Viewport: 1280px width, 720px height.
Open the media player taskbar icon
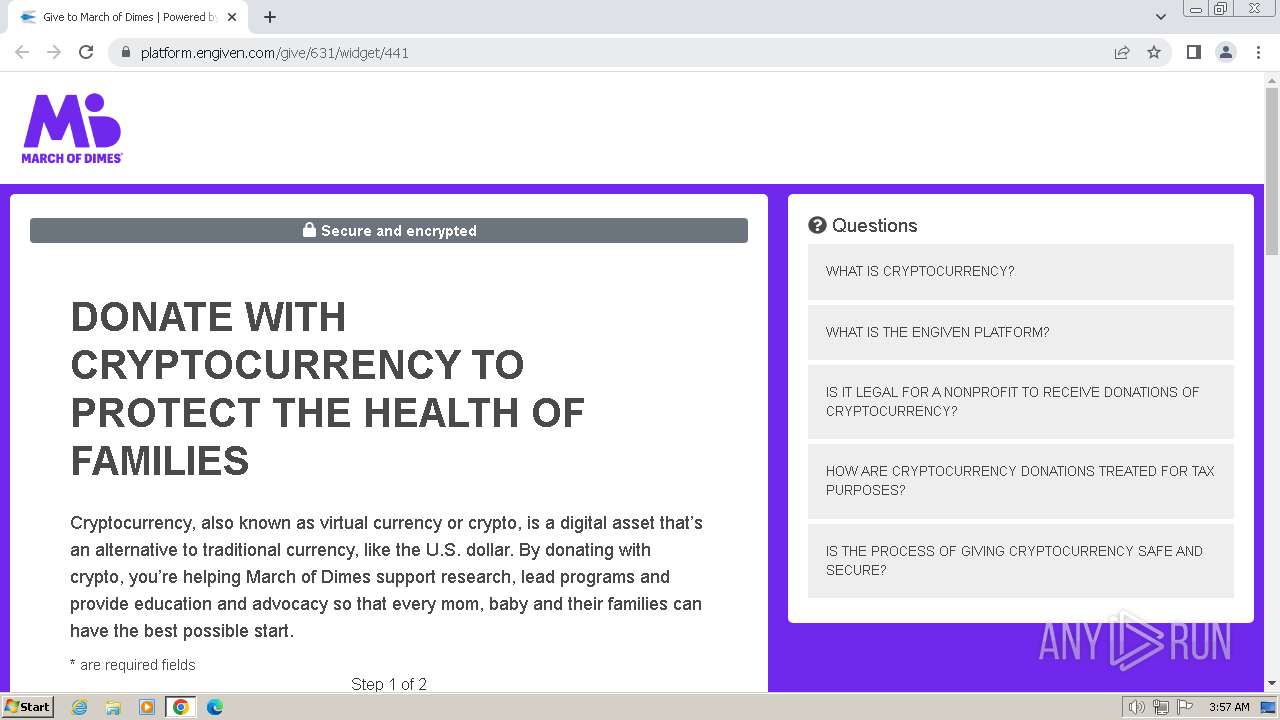point(147,707)
